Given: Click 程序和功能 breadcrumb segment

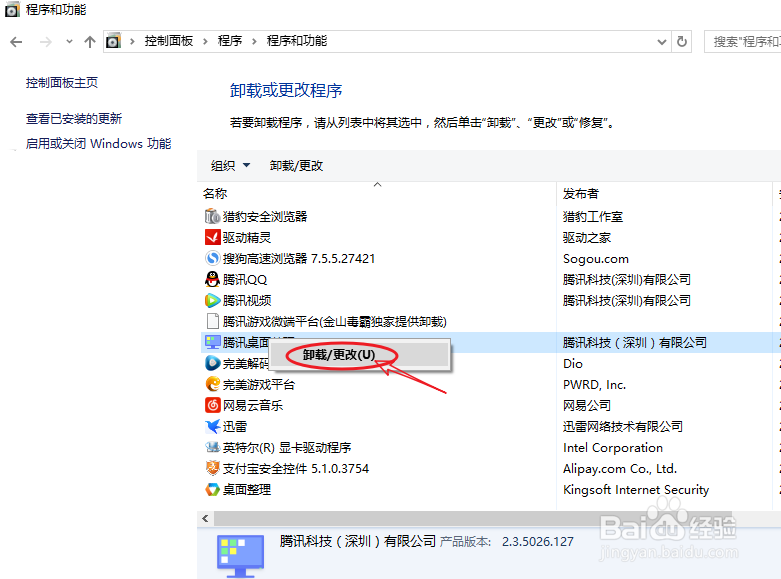Looking at the screenshot, I should pyautogui.click(x=297, y=41).
